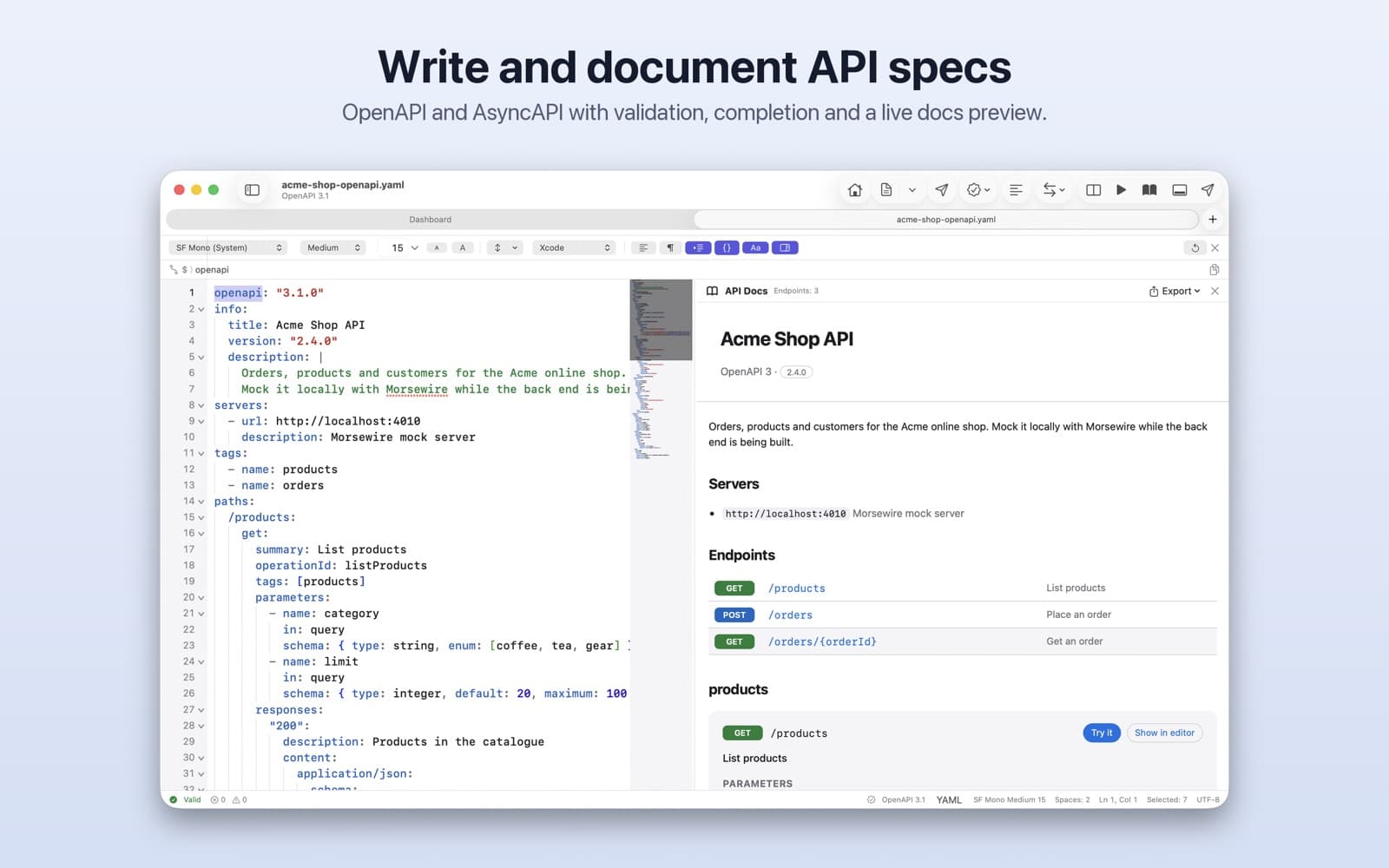Click UTF-8 encoding in status bar
1389x868 pixels.
(1208, 800)
